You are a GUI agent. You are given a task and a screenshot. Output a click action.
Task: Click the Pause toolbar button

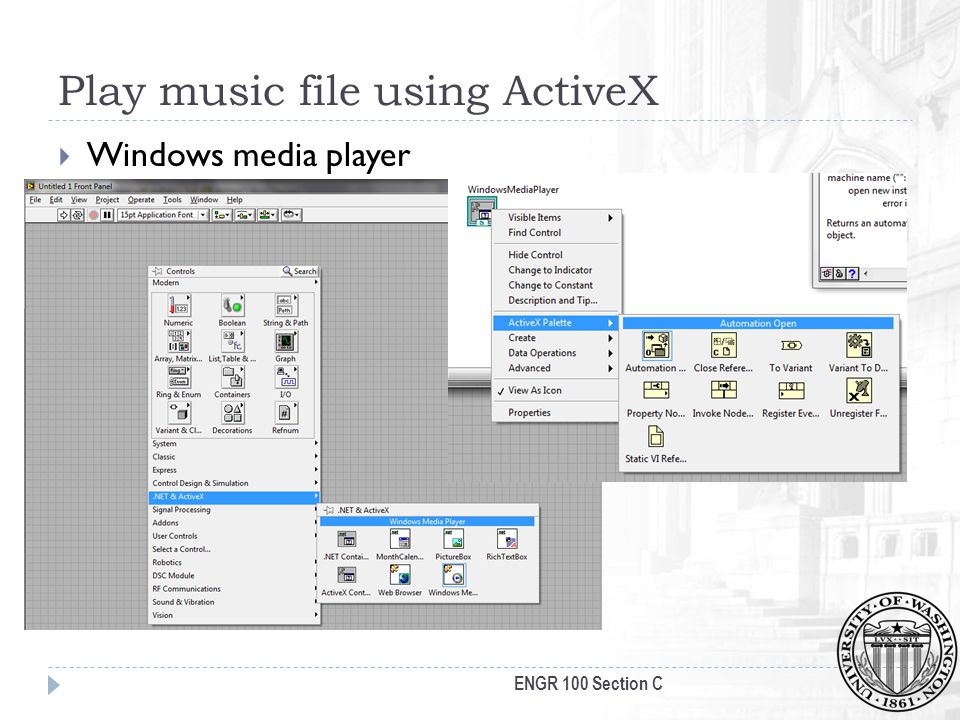pyautogui.click(x=107, y=215)
